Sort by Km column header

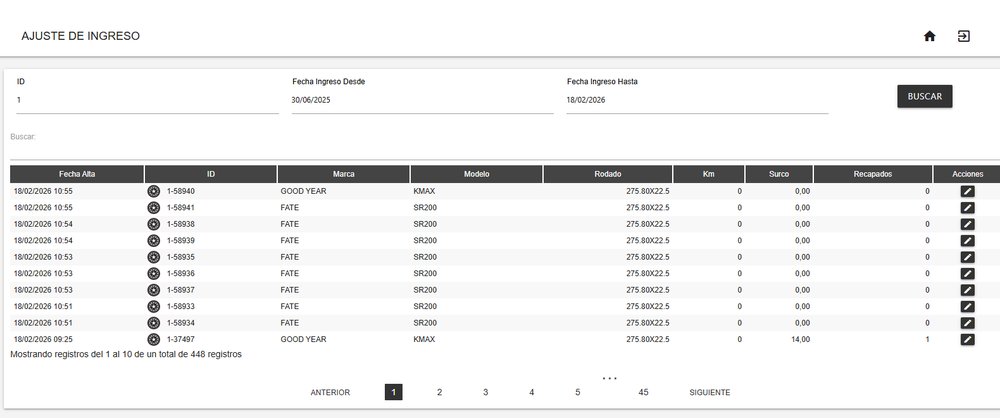click(709, 174)
